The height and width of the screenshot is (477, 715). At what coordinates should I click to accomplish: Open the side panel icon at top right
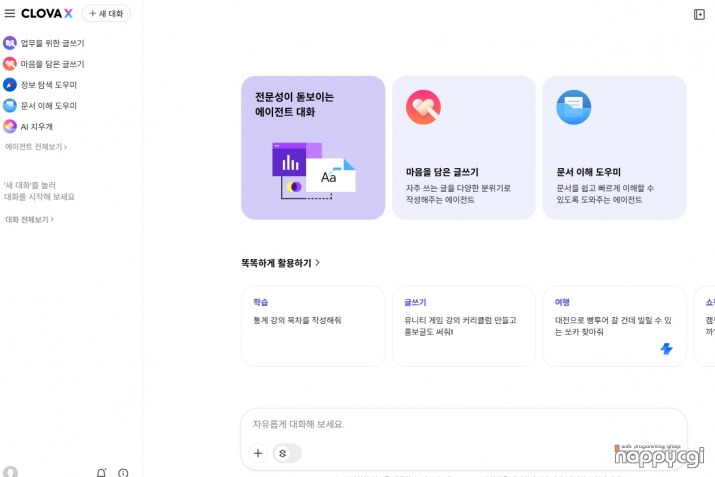[x=699, y=15]
